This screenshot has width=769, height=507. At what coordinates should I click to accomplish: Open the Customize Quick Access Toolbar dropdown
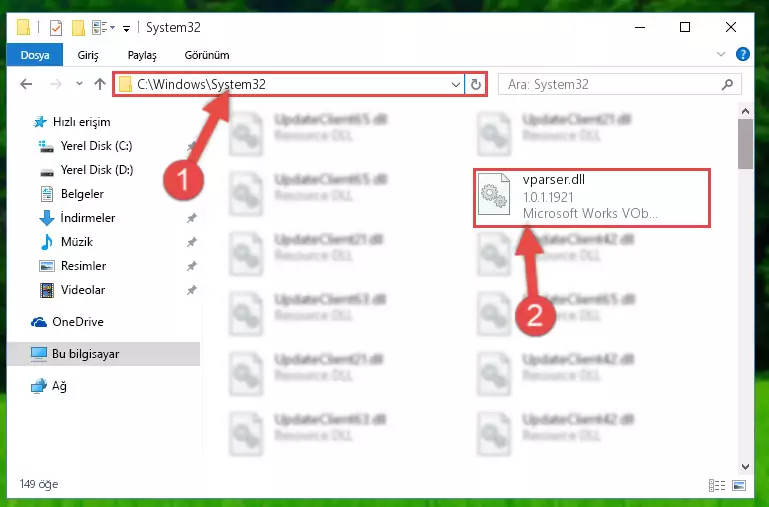126,29
